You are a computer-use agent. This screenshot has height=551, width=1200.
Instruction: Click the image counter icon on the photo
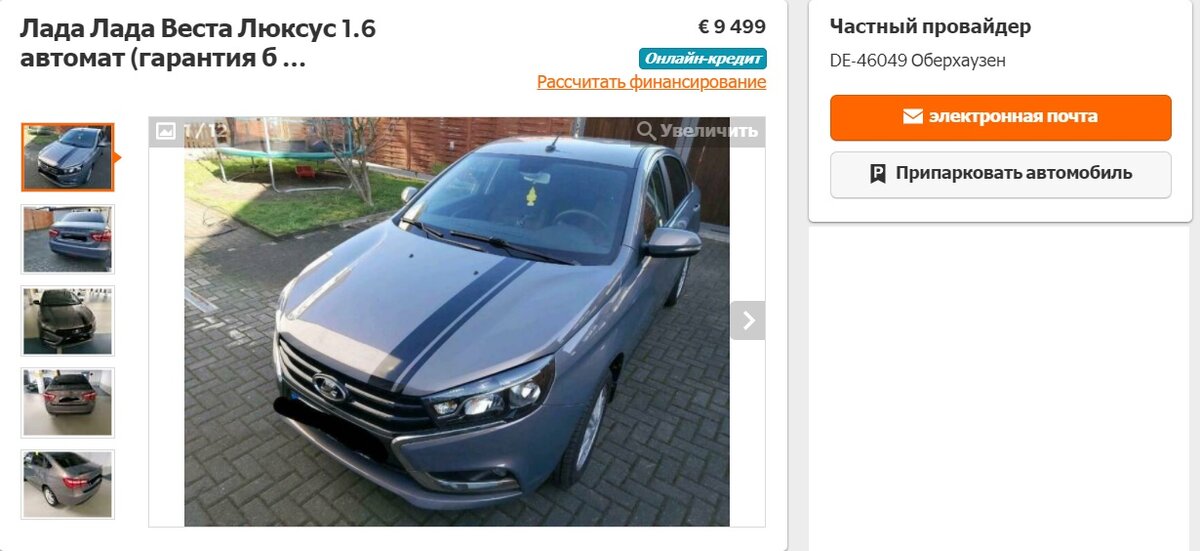click(x=166, y=131)
